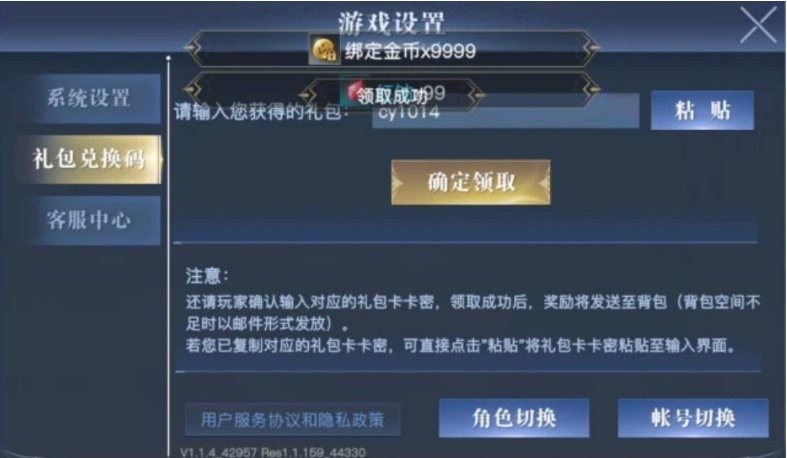This screenshot has width=787, height=458.
Task: Tap the 粘贴 paste button
Action: (x=702, y=110)
